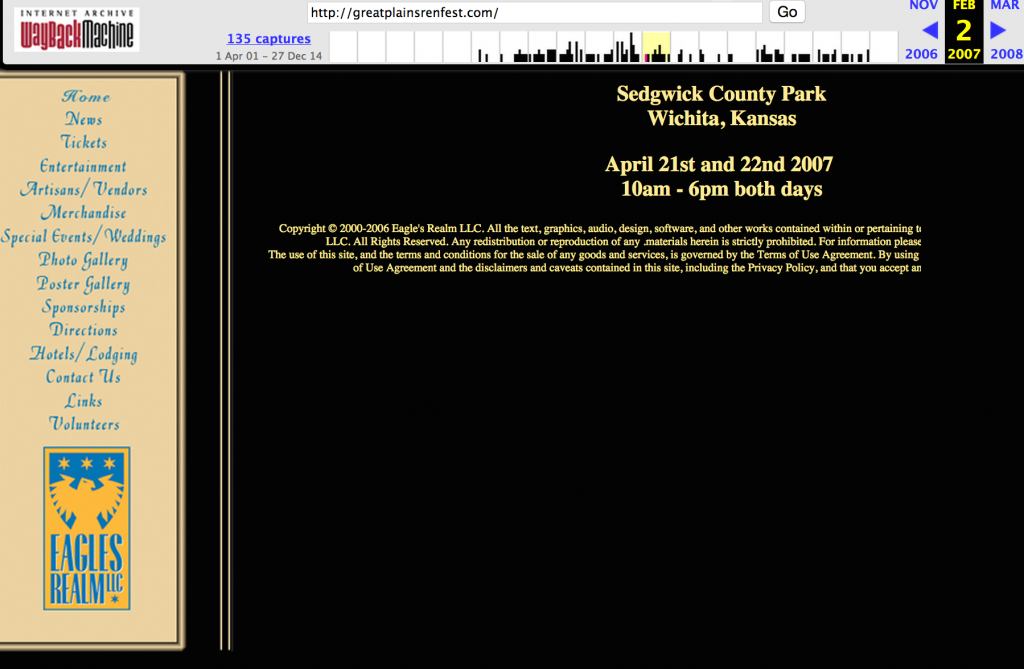Click the previous capture left arrow

929,30
